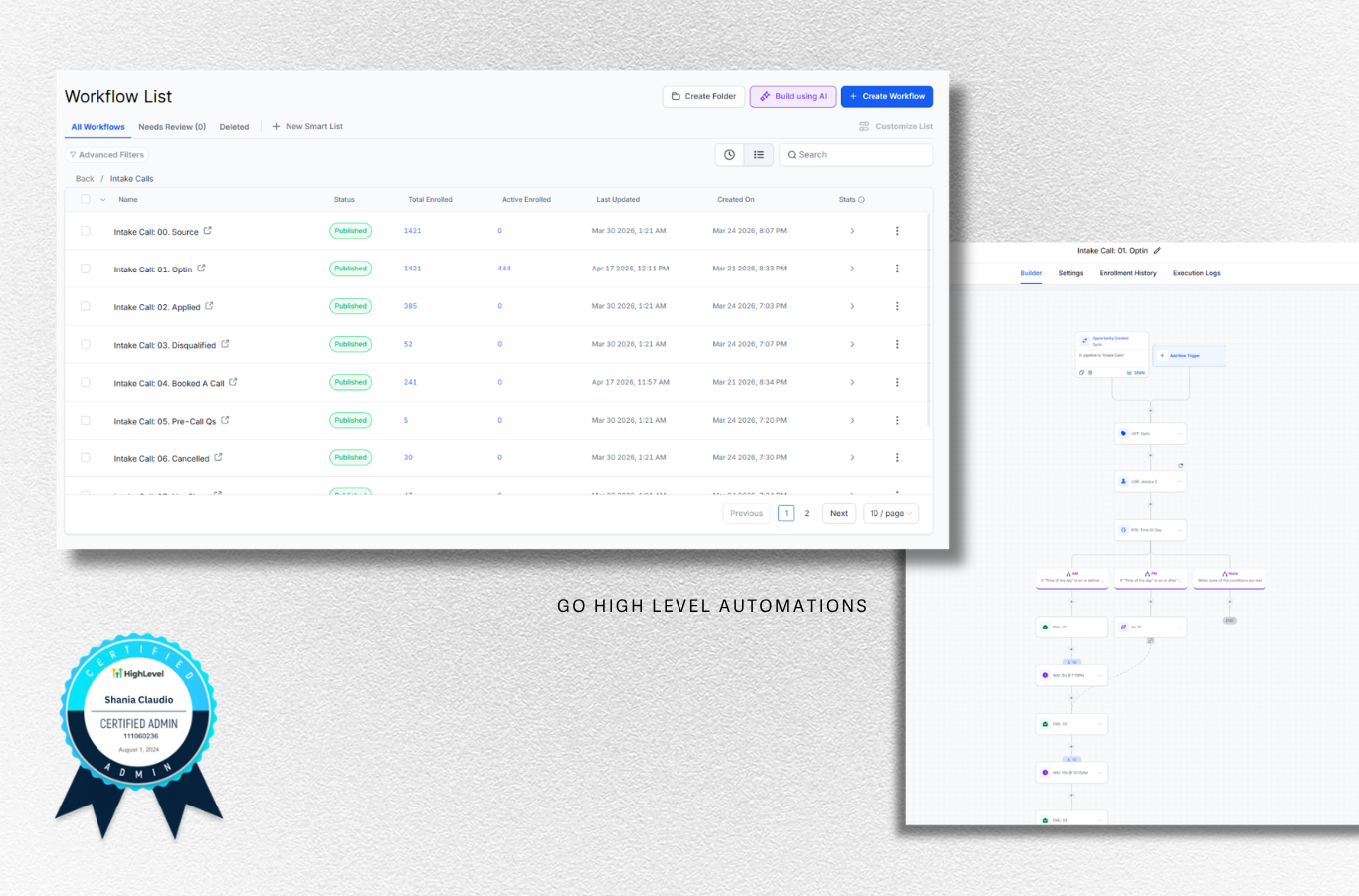Click the Create Folder button

tap(703, 96)
